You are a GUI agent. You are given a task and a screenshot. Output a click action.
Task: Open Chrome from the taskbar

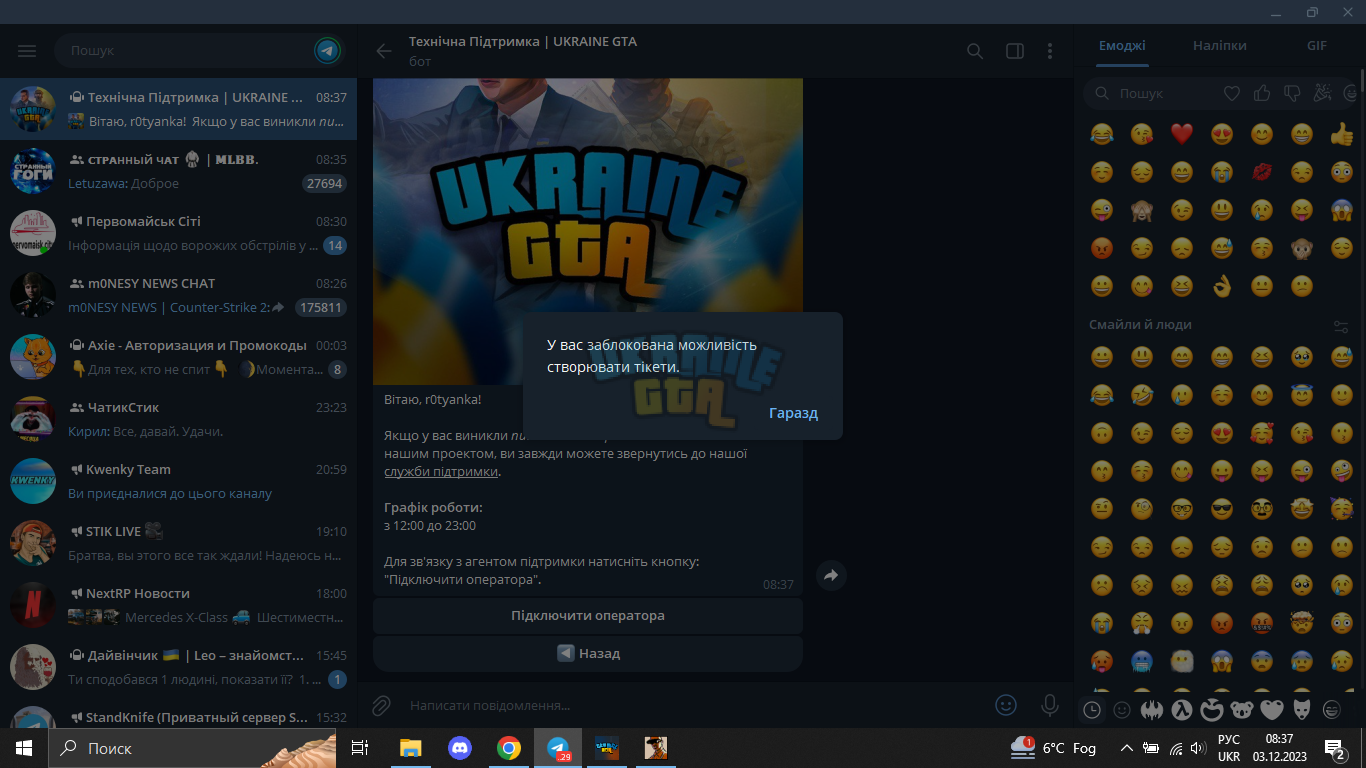(509, 747)
